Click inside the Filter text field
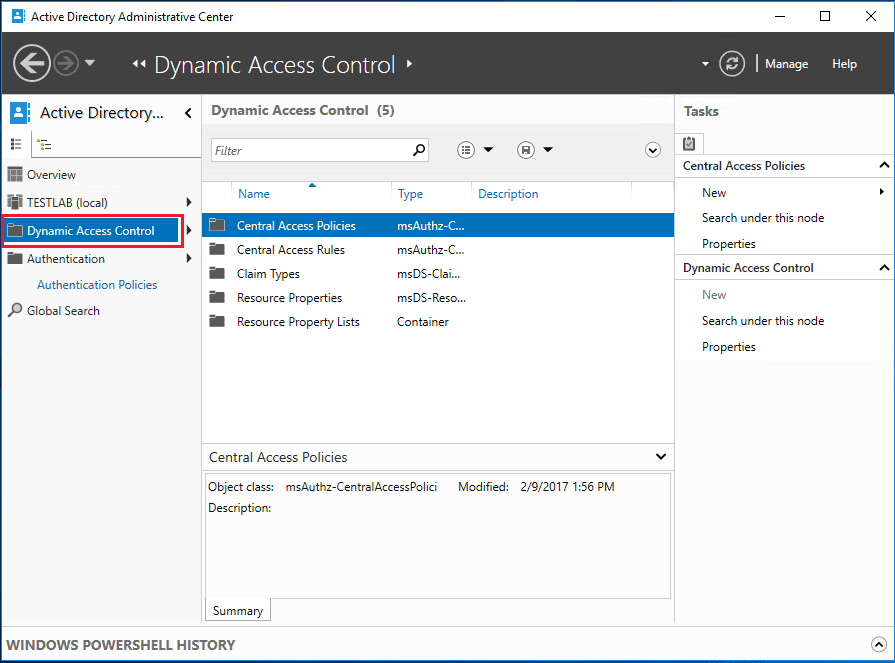895x663 pixels. click(310, 150)
